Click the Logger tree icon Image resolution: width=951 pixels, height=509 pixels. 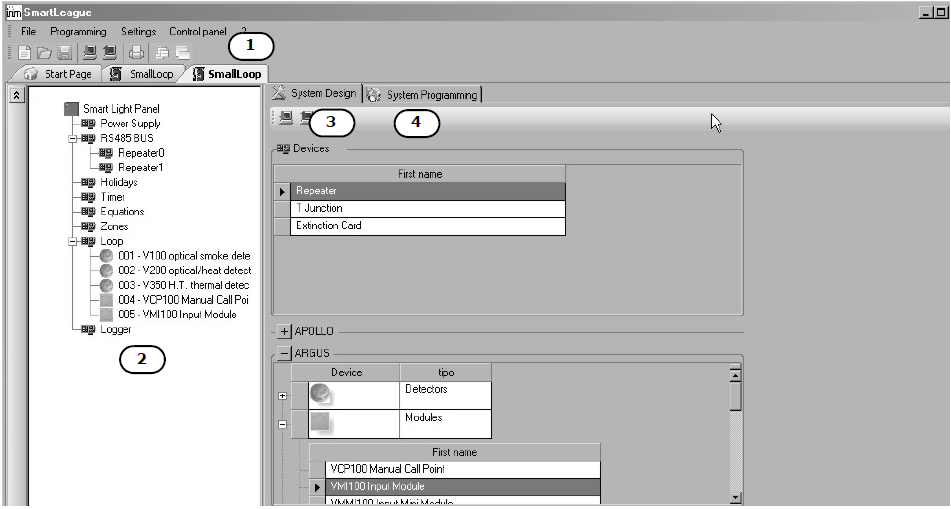pyautogui.click(x=88, y=329)
